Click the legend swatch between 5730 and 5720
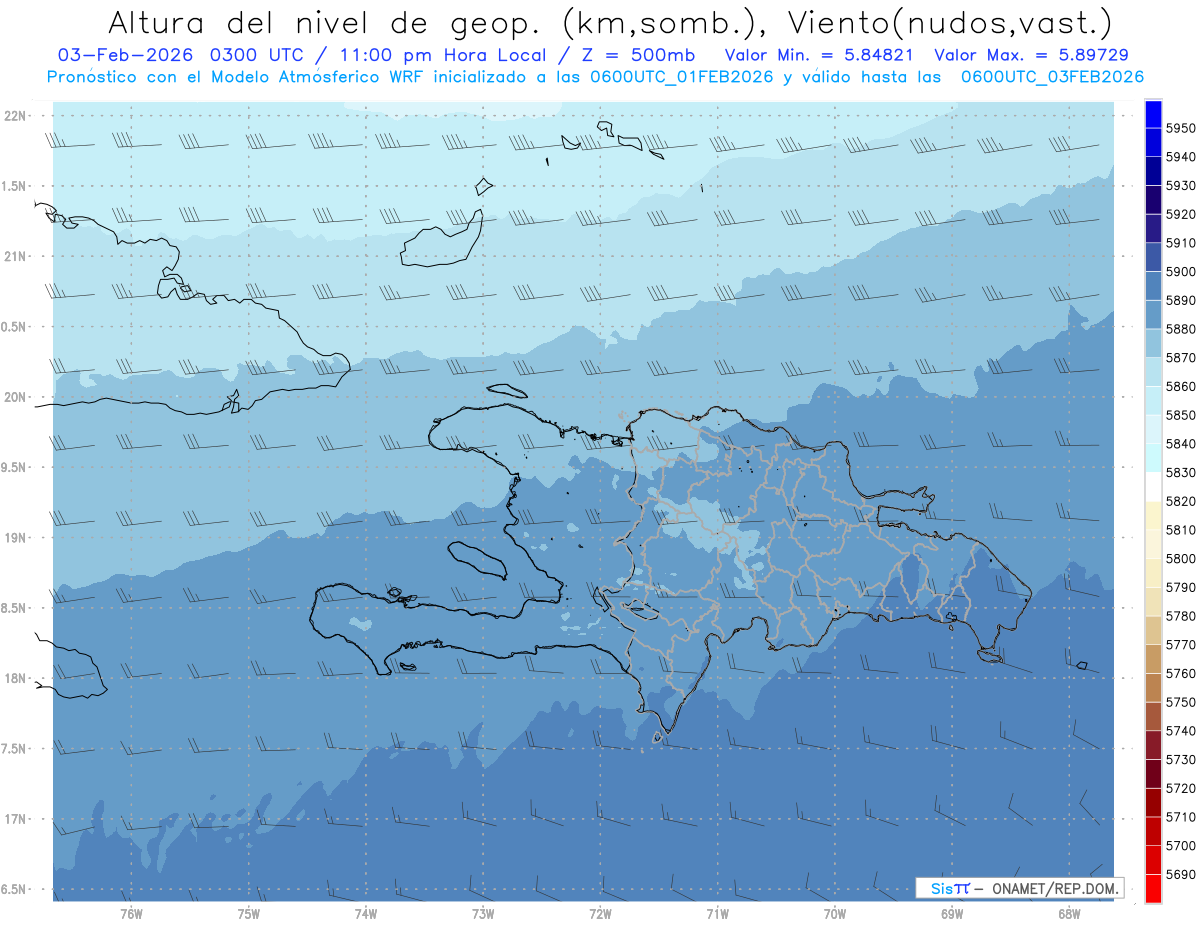 [x=1153, y=774]
